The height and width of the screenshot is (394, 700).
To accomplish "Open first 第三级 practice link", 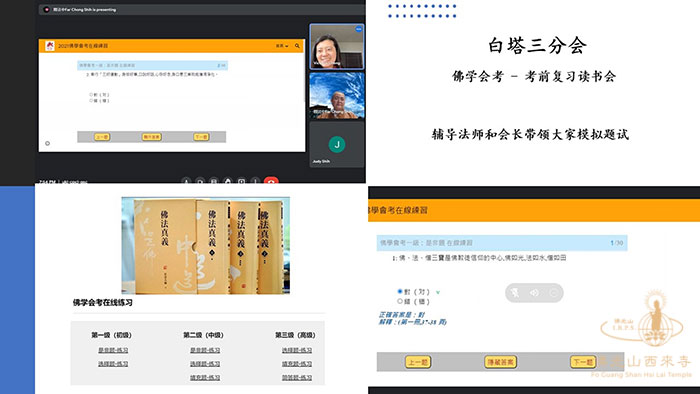I will pos(297,350).
